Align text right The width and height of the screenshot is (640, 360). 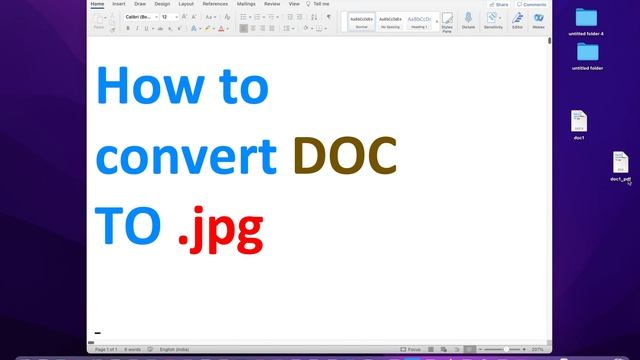[x=262, y=28]
